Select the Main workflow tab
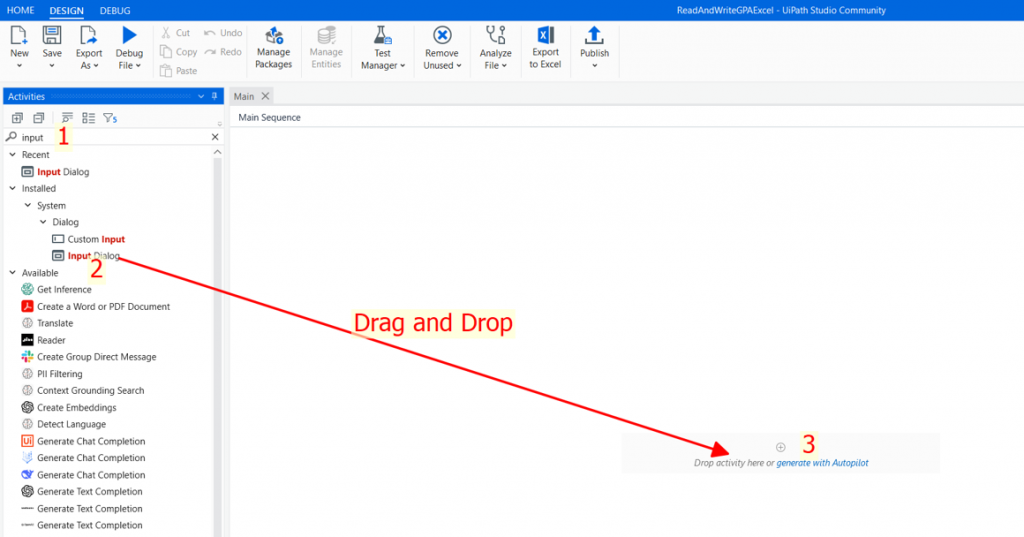The width and height of the screenshot is (1024, 537). tap(244, 97)
